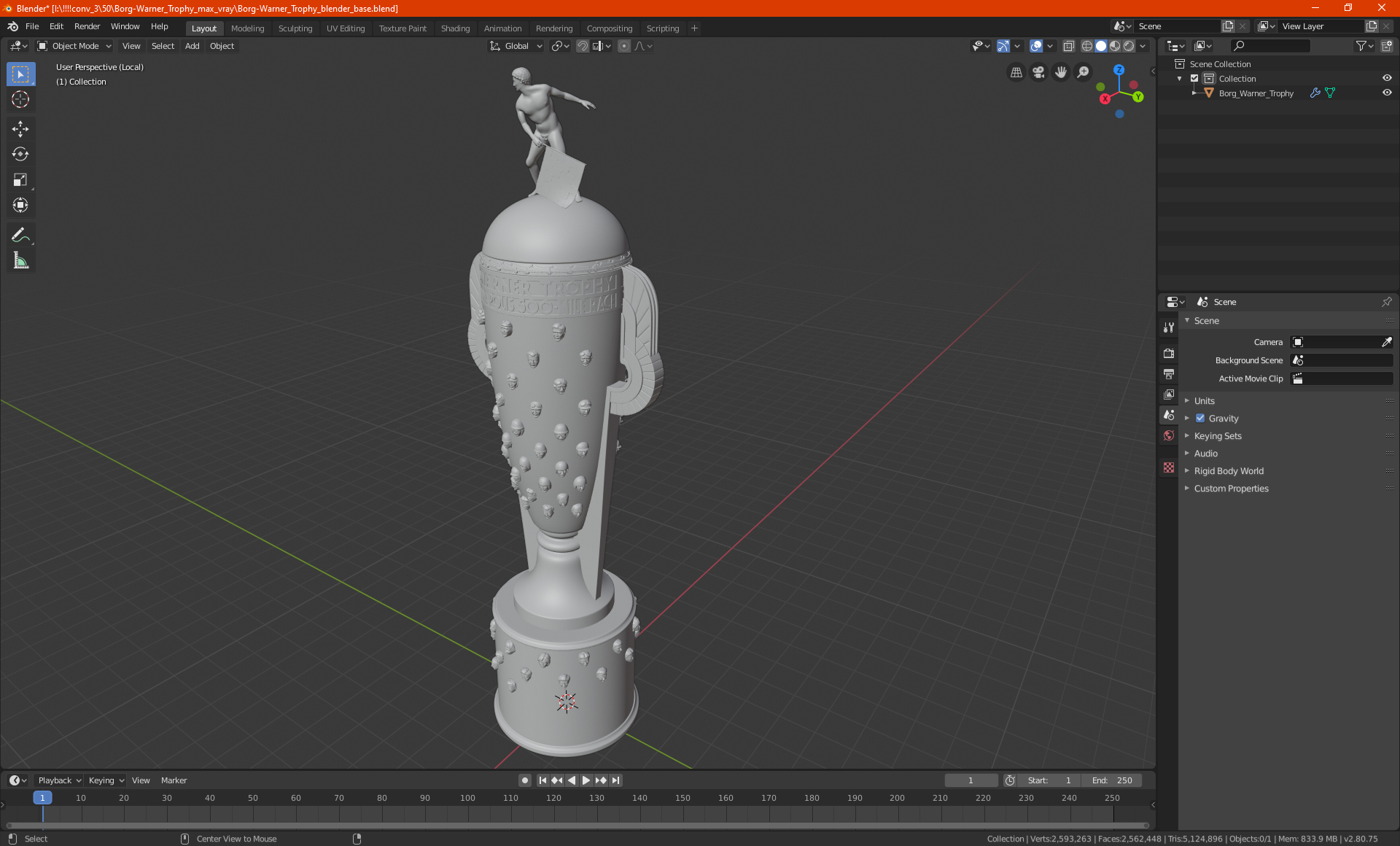The height and width of the screenshot is (846, 1400).
Task: Click the Z axis on the navigation gizmo
Action: tap(1119, 70)
